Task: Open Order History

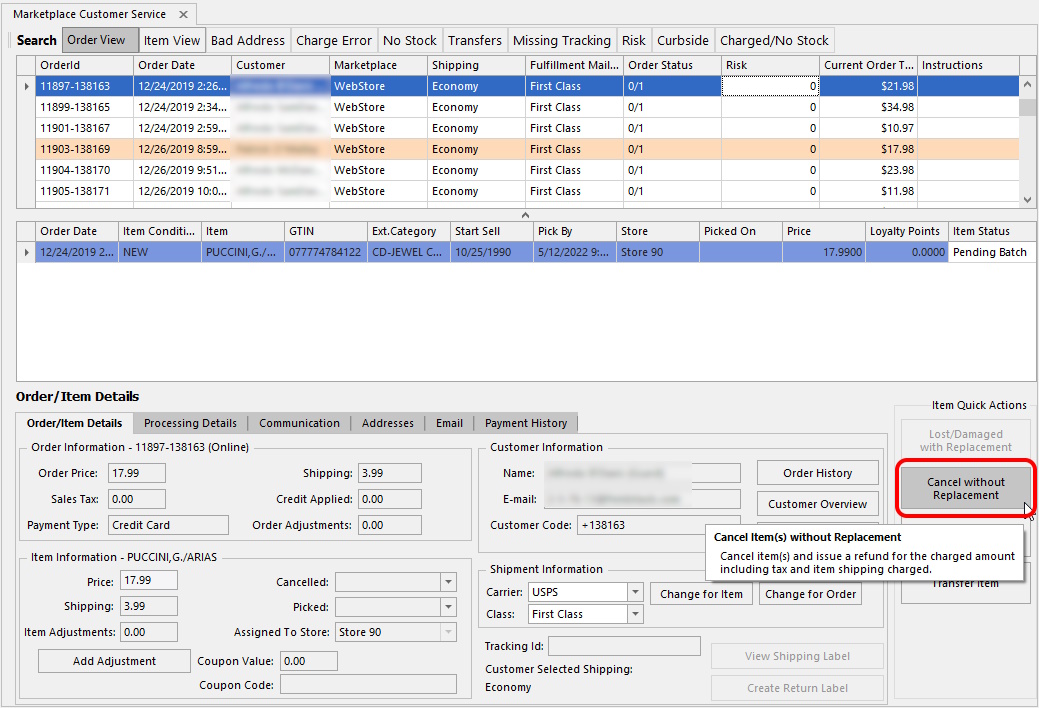Action: coord(818,473)
